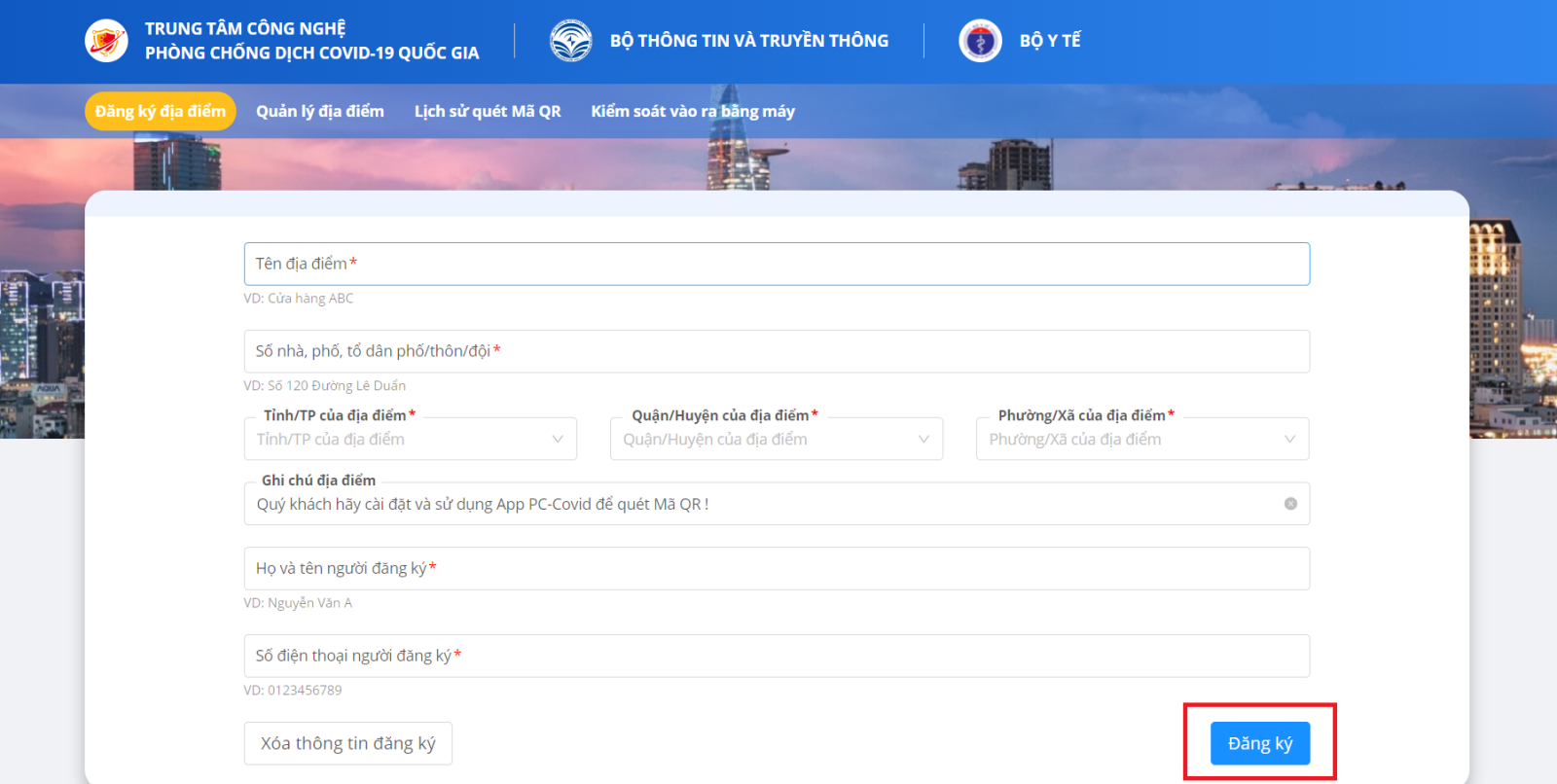
Task: Click the Bộ Thông tin và Truyền thông text
Action: pyautogui.click(x=749, y=41)
